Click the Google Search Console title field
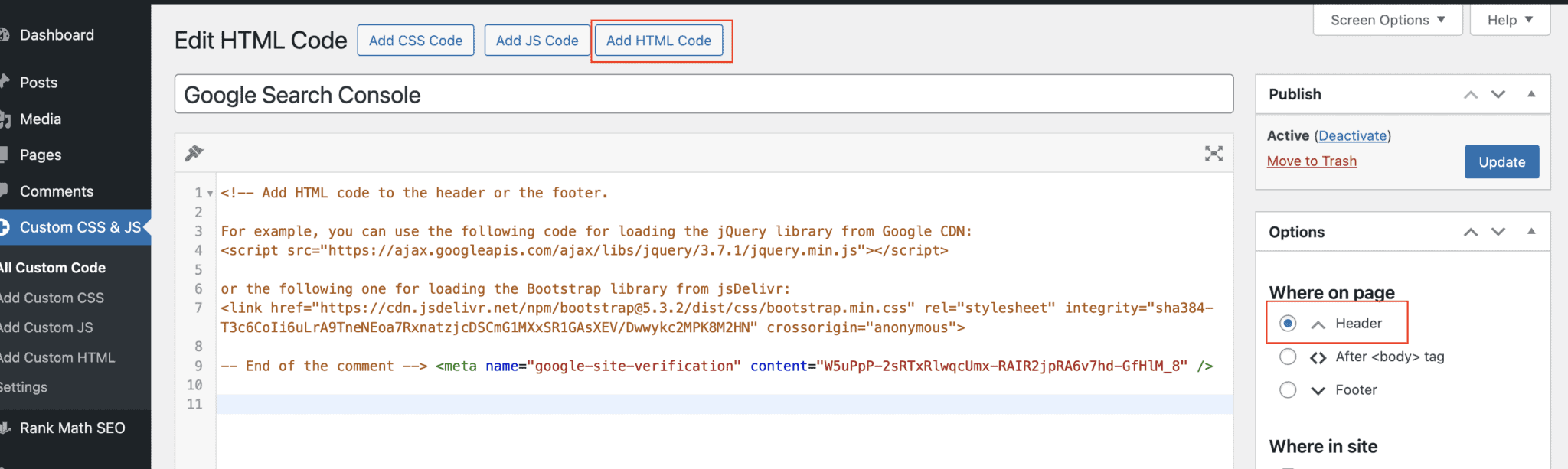This screenshot has width=1568, height=469. click(x=704, y=94)
